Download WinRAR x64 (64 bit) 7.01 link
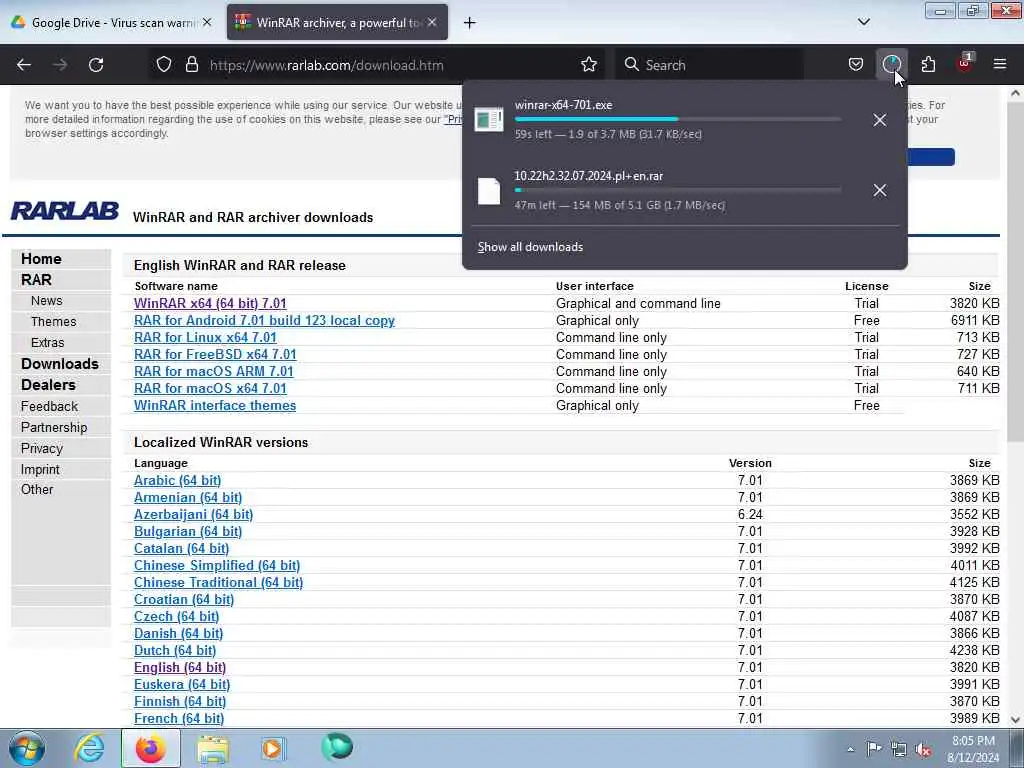This screenshot has height=768, width=1024. coord(210,303)
